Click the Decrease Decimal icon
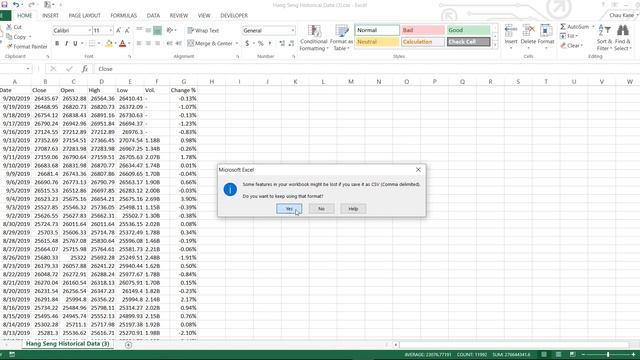 click(x=291, y=43)
